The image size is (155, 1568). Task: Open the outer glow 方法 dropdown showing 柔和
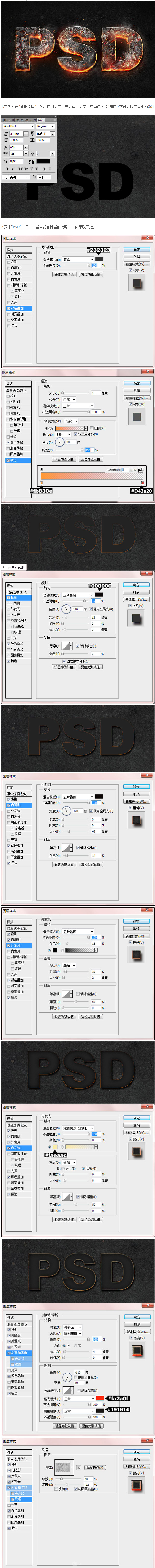[70, 965]
